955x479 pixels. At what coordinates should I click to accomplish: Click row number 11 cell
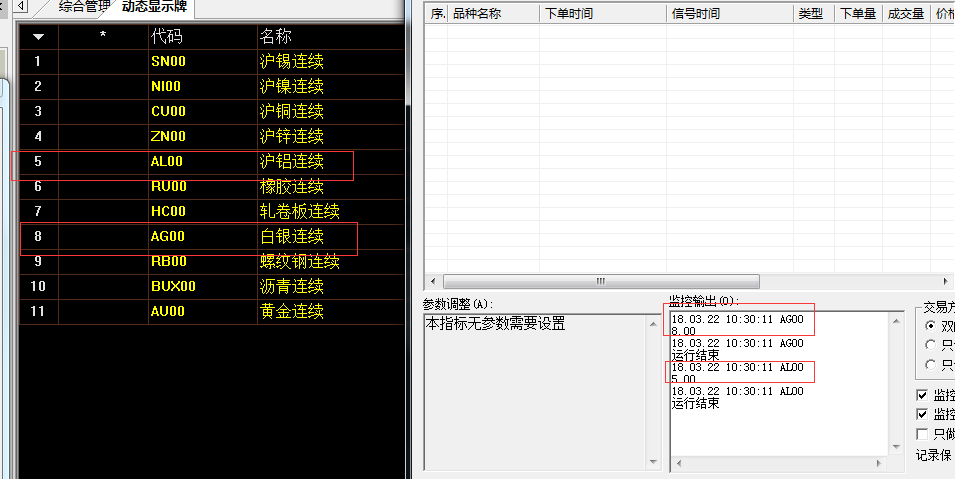[x=38, y=311]
